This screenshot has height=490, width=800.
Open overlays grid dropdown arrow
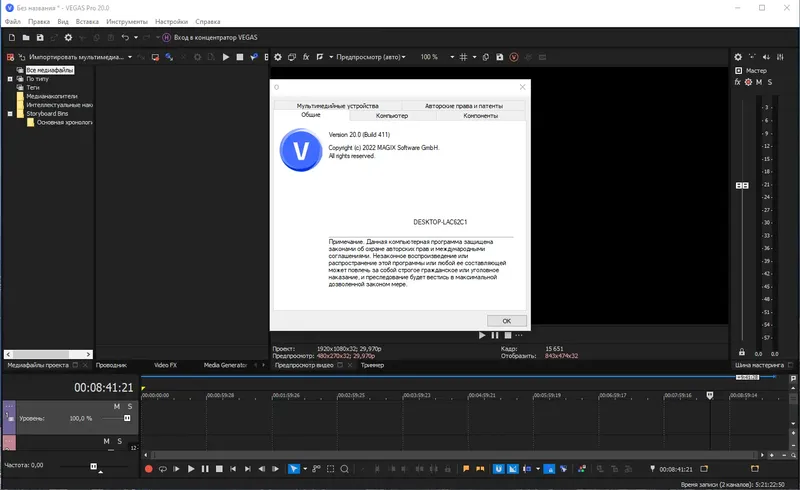[x=474, y=57]
